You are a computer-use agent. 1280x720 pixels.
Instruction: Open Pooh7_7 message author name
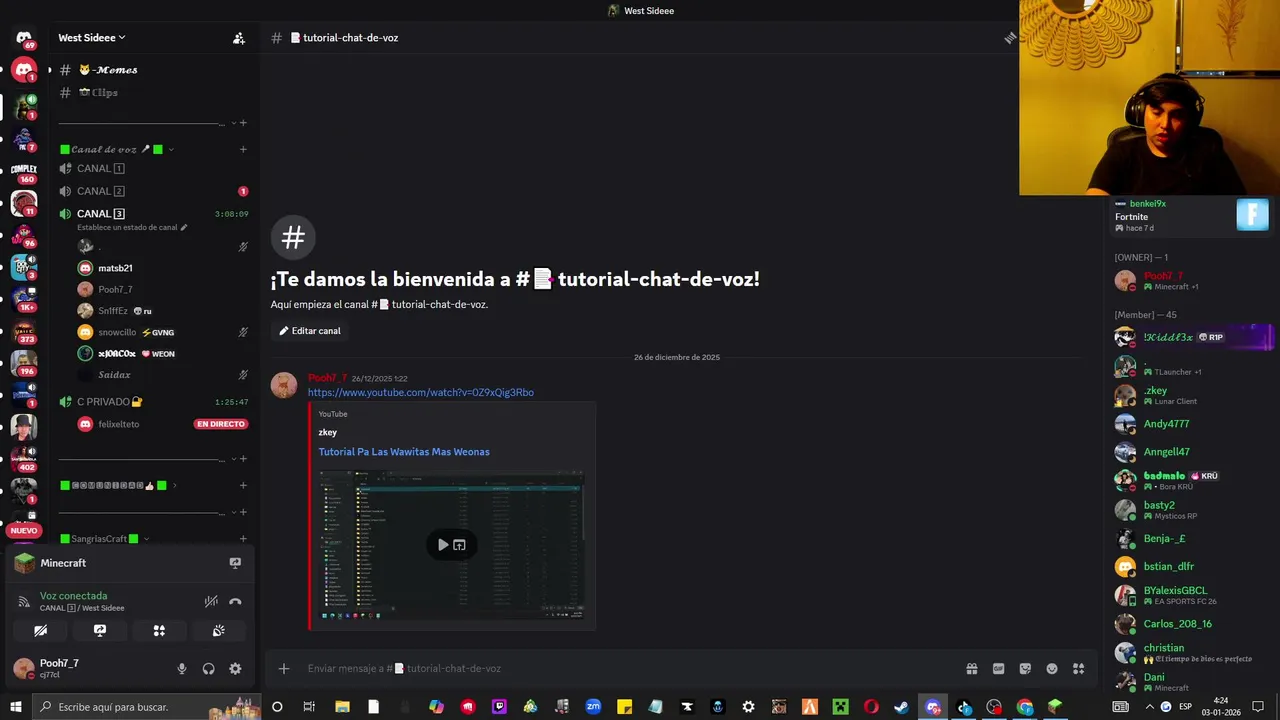327,378
